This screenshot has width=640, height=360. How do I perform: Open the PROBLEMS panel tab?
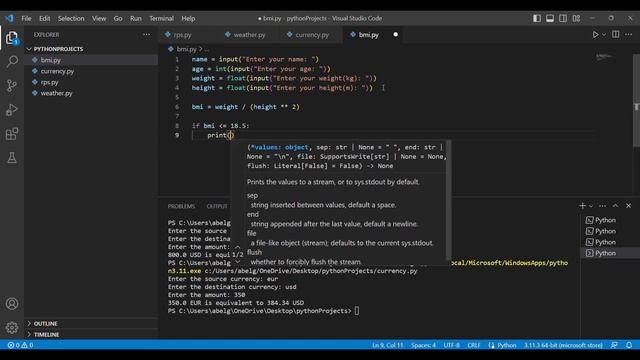coord(181,206)
